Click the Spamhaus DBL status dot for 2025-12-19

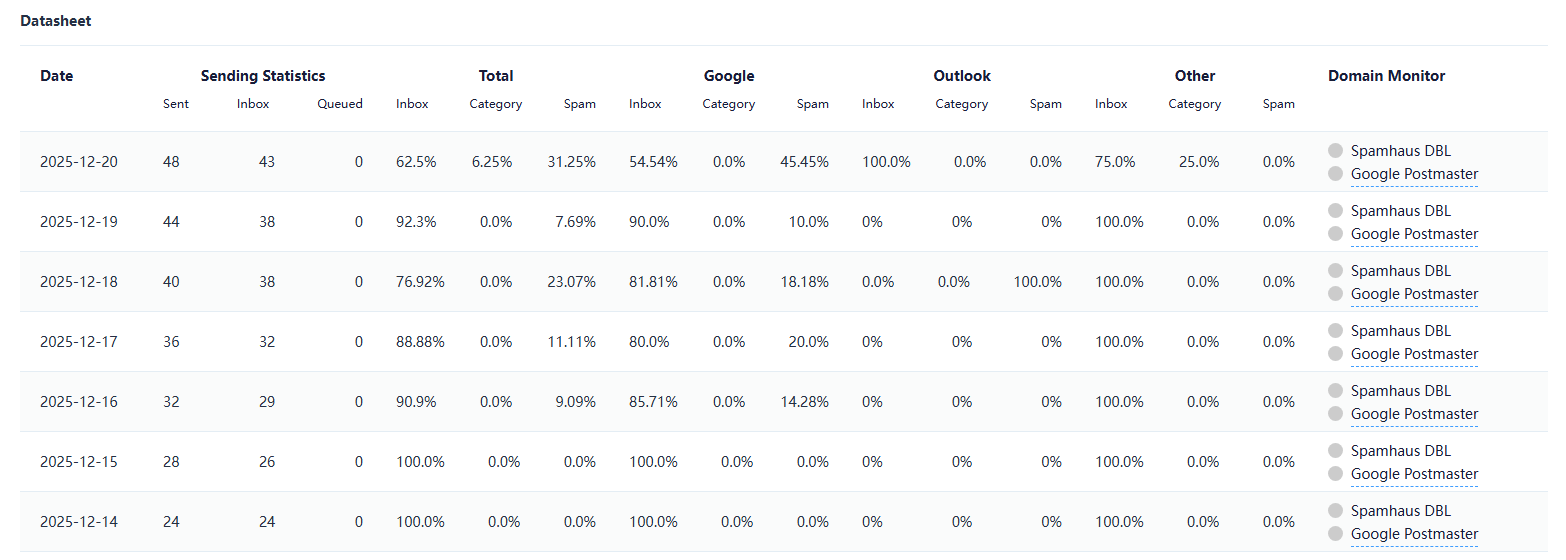(x=1335, y=211)
